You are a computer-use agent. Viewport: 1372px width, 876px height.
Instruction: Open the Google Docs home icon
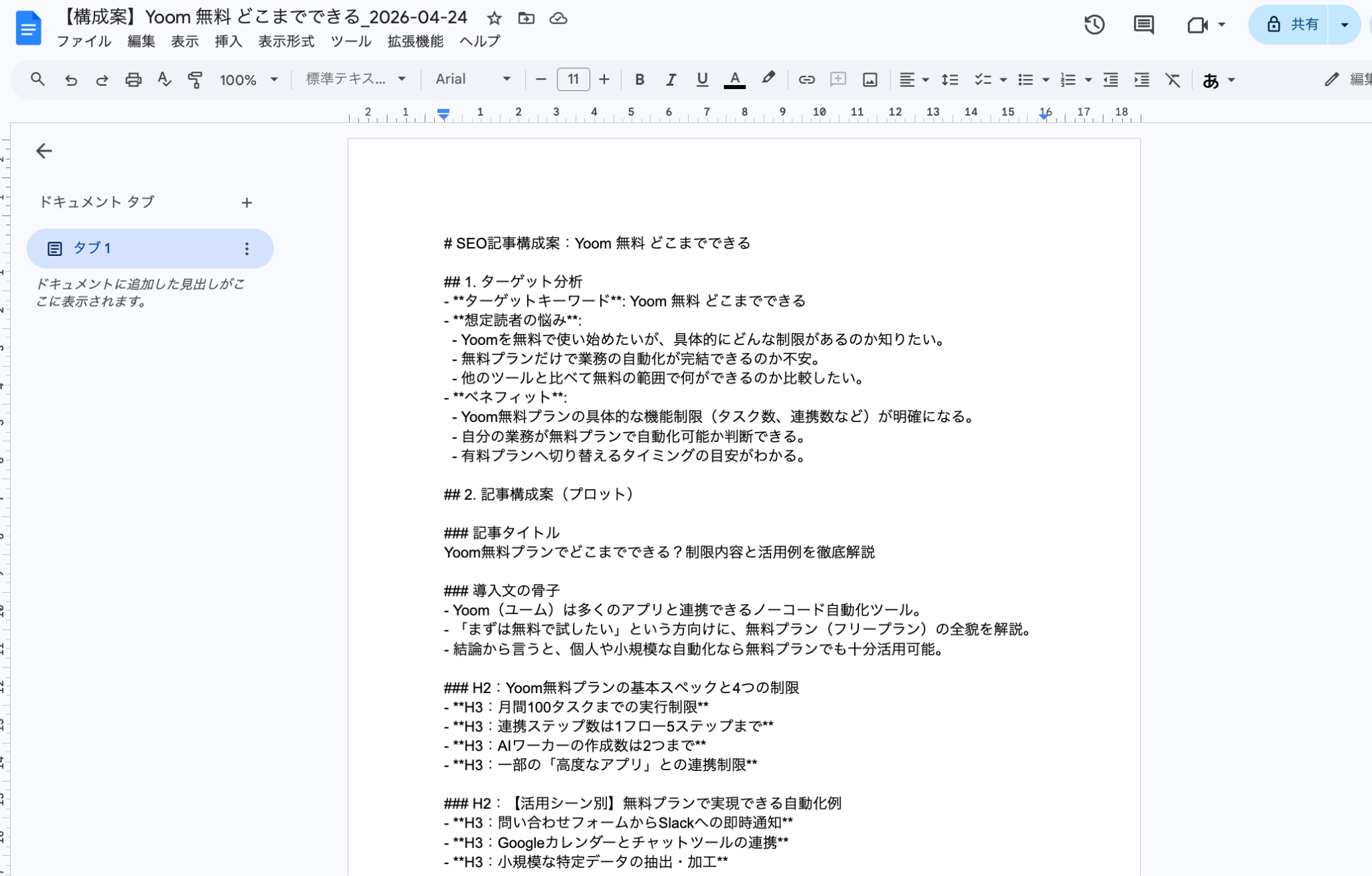click(x=28, y=28)
